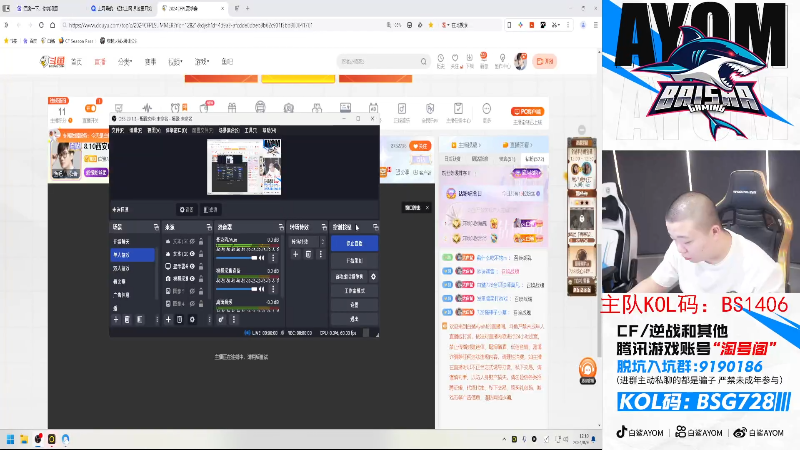The width and height of the screenshot is (800, 450).
Task: Reload the page with the browser refresh icon
Action: point(41,24)
